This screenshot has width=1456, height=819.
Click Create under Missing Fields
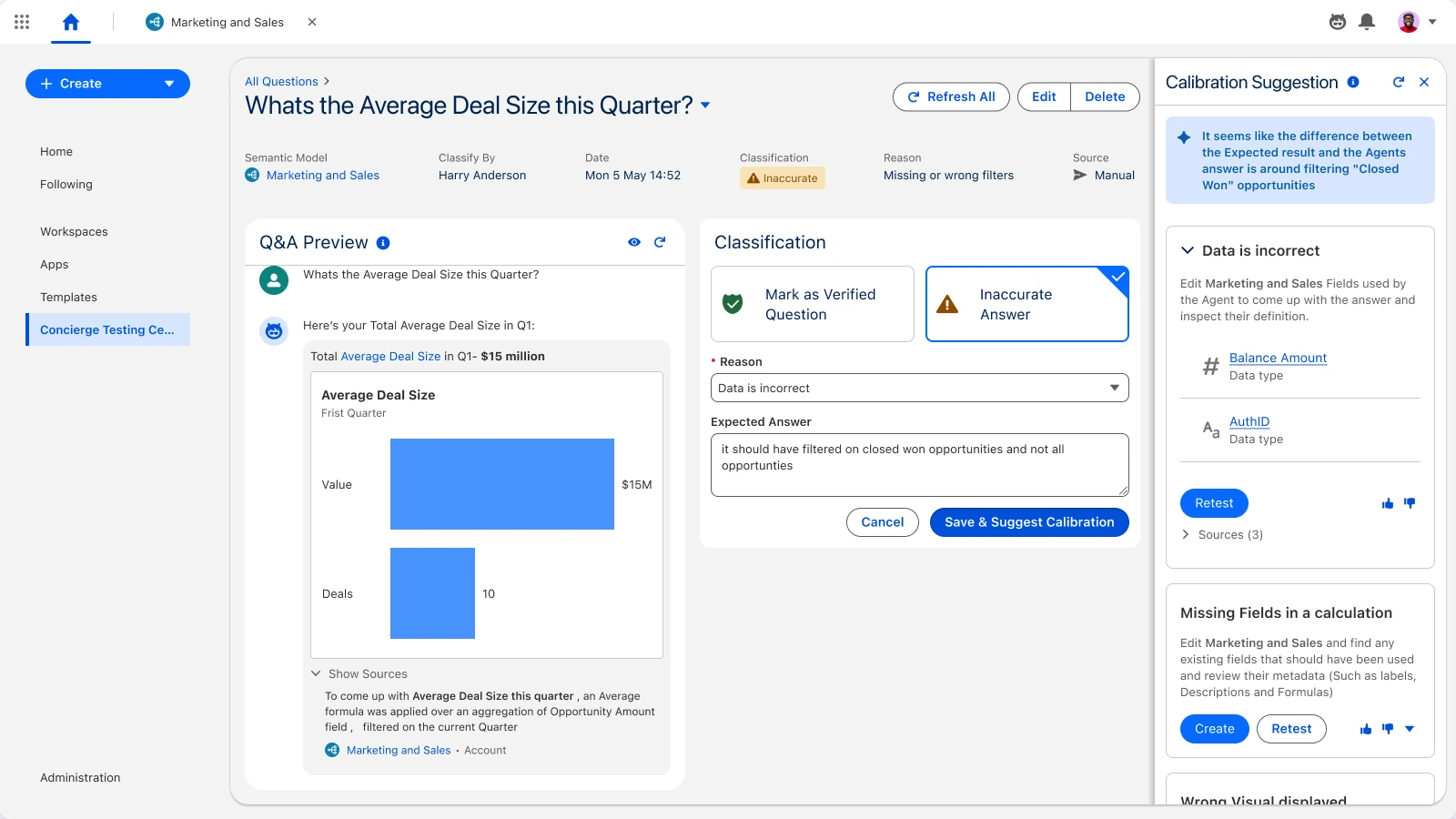(1215, 729)
